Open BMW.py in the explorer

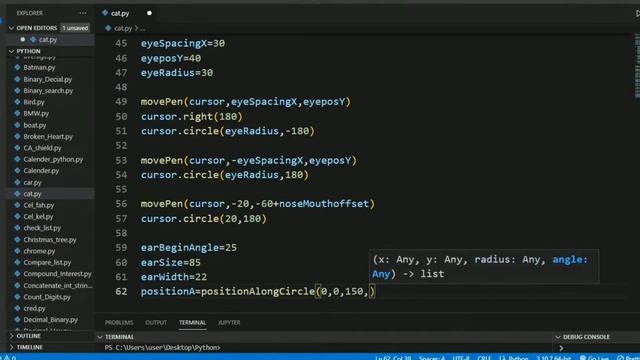pos(36,113)
